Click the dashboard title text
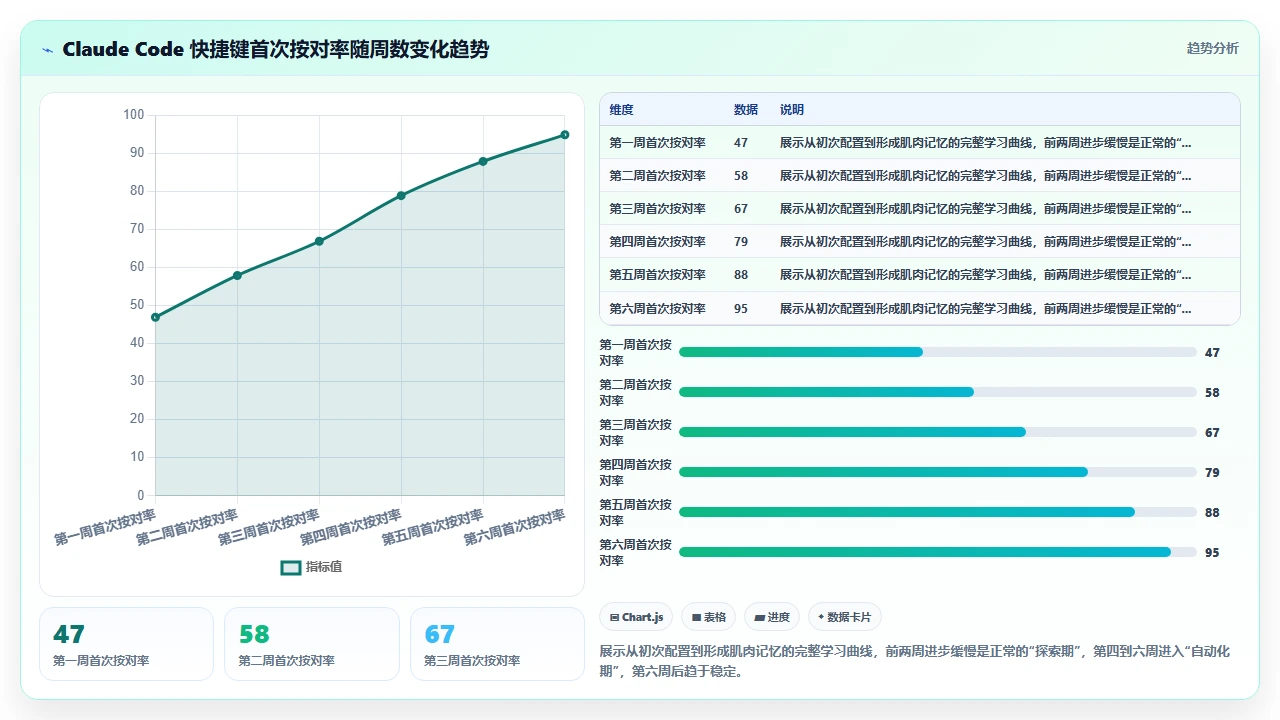The width and height of the screenshot is (1280, 720). pos(276,49)
